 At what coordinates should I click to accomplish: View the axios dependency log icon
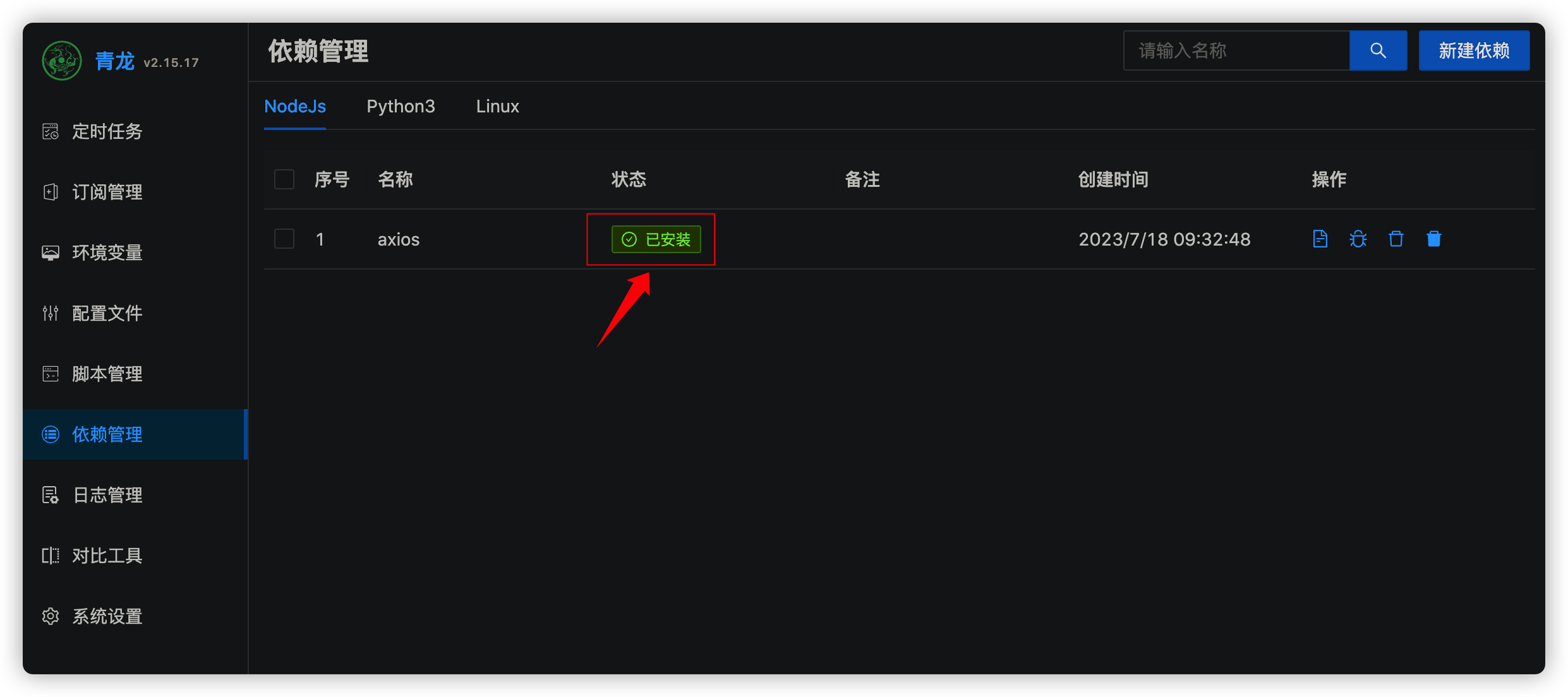click(1320, 239)
